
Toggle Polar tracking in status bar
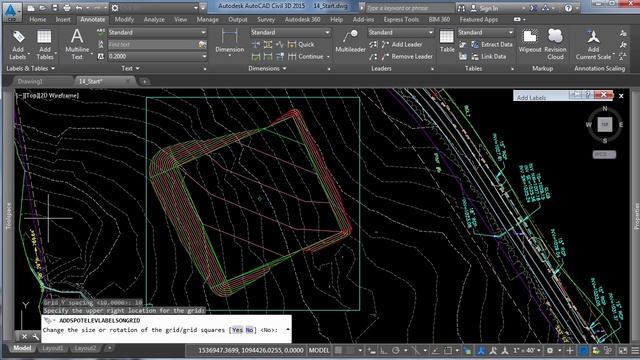click(395, 350)
